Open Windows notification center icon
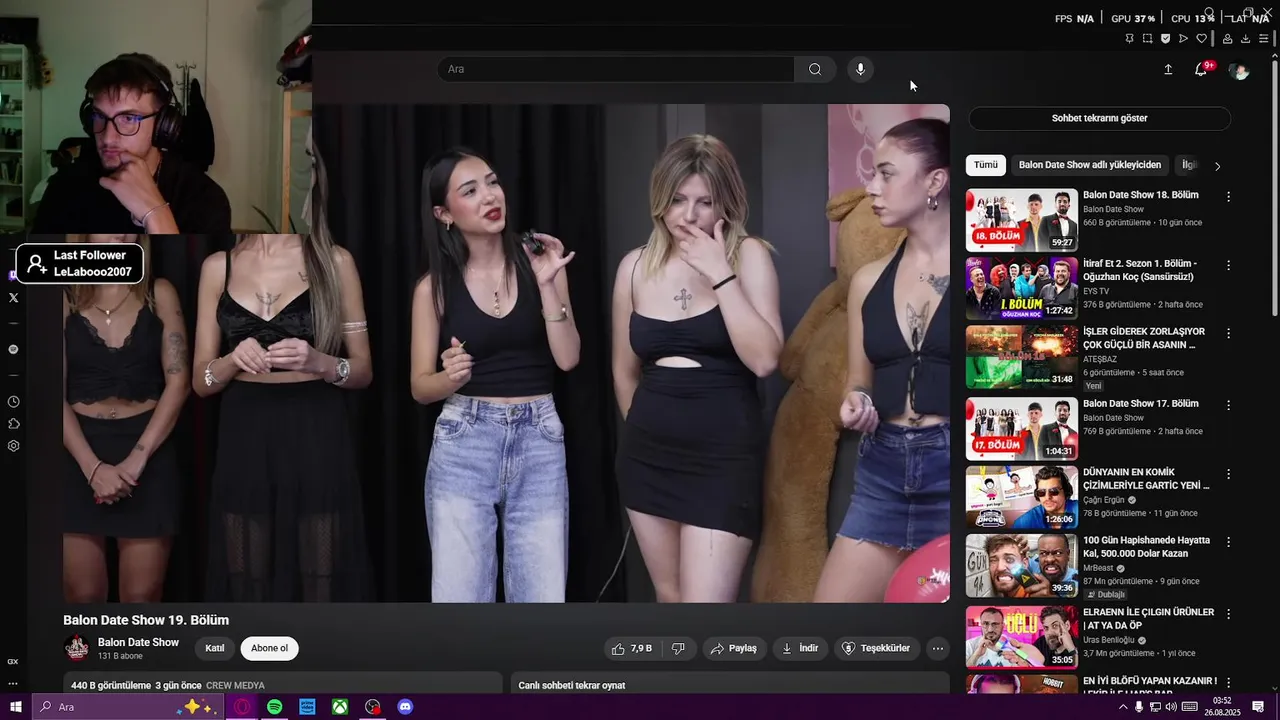 click(x=1258, y=707)
